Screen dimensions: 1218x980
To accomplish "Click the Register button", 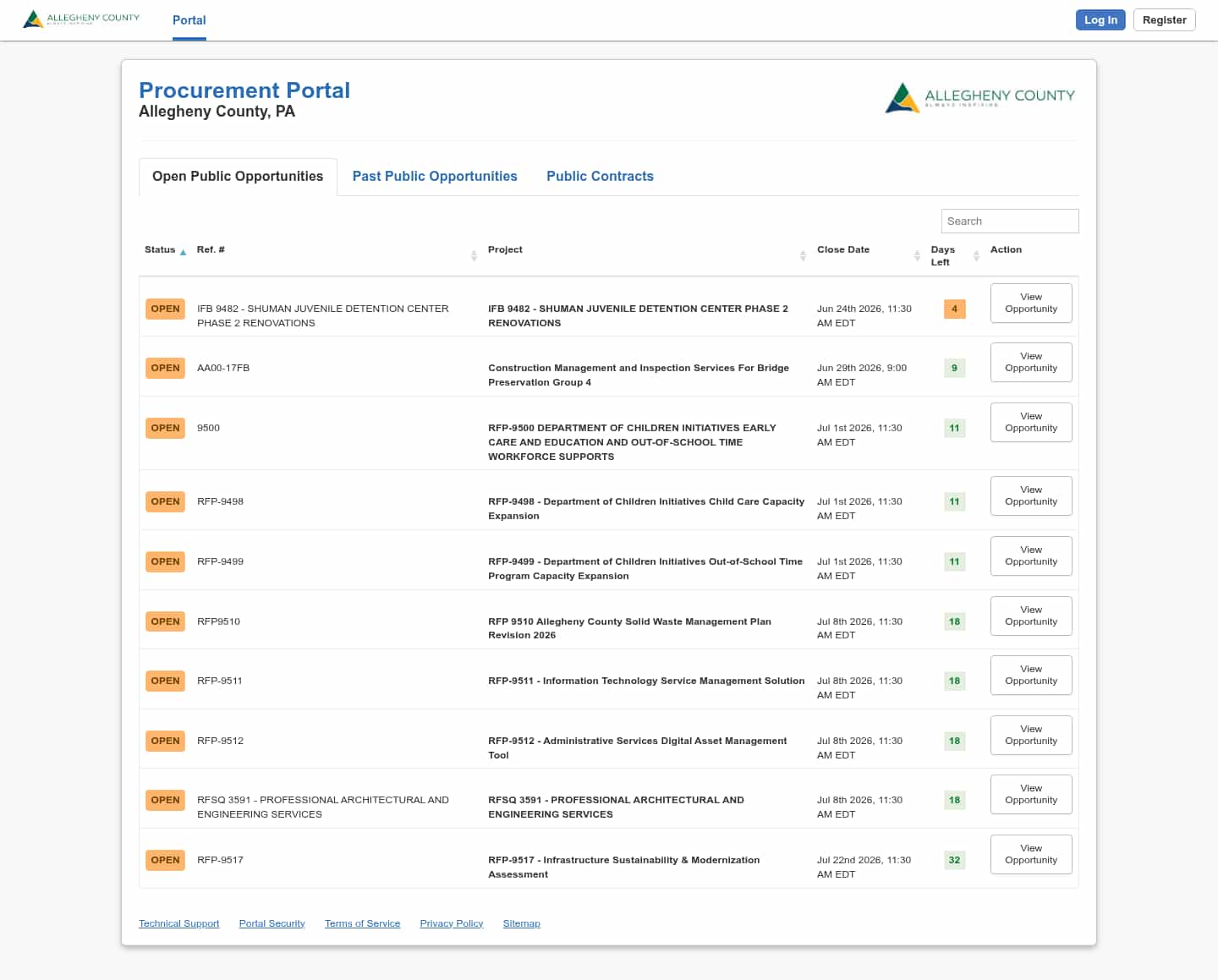I will coord(1164,19).
